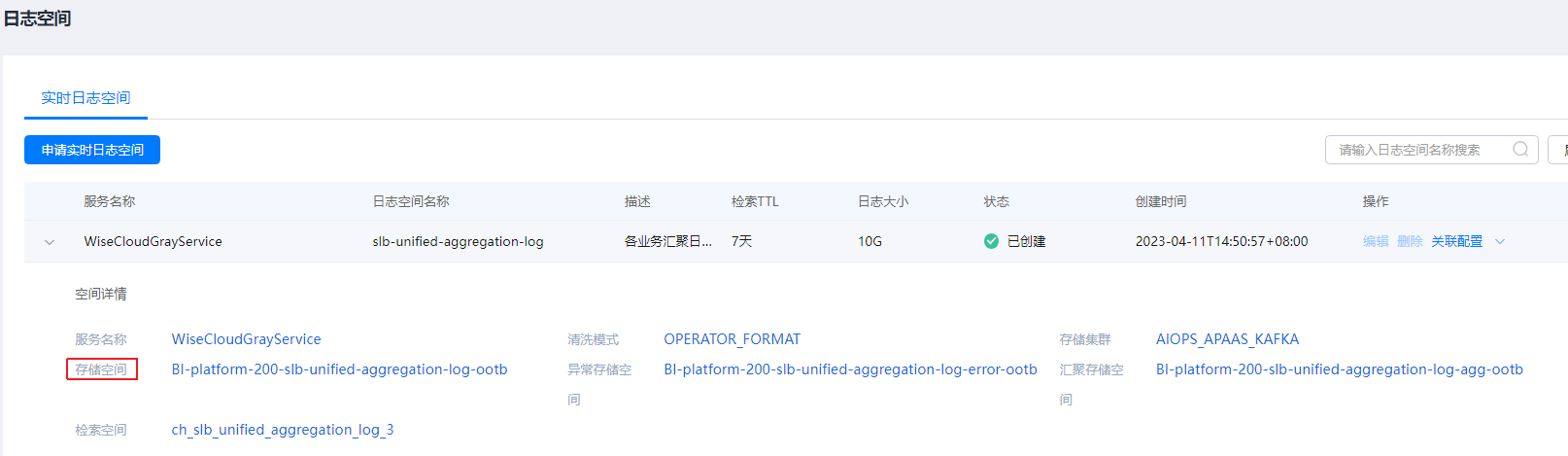Open the agg-ootb aggregation storage link
This screenshot has height=456, width=1568.
coord(1339,369)
